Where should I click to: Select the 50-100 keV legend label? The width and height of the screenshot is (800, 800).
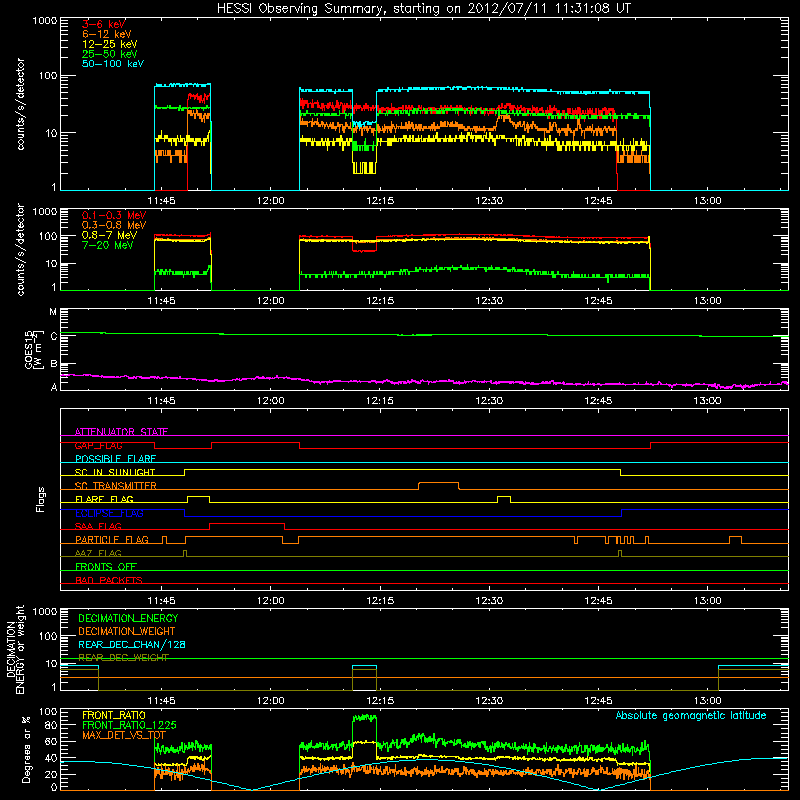click(112, 64)
